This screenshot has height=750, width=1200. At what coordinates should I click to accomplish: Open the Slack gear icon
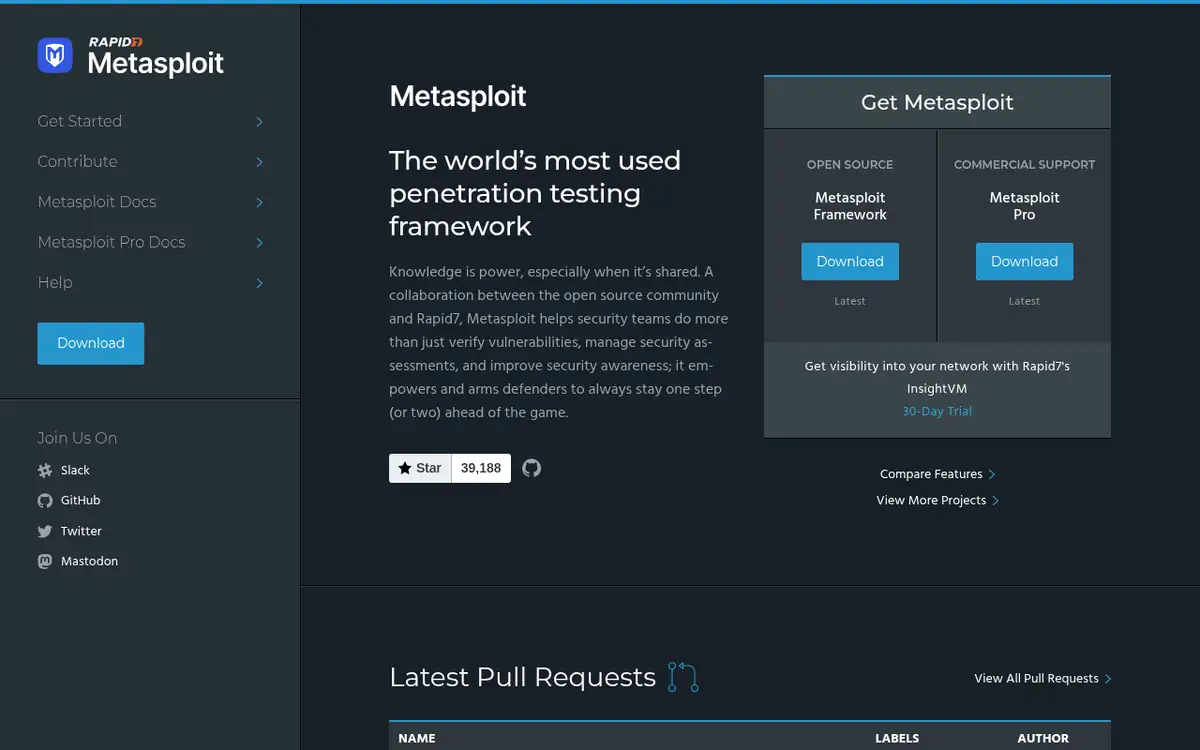click(x=45, y=470)
